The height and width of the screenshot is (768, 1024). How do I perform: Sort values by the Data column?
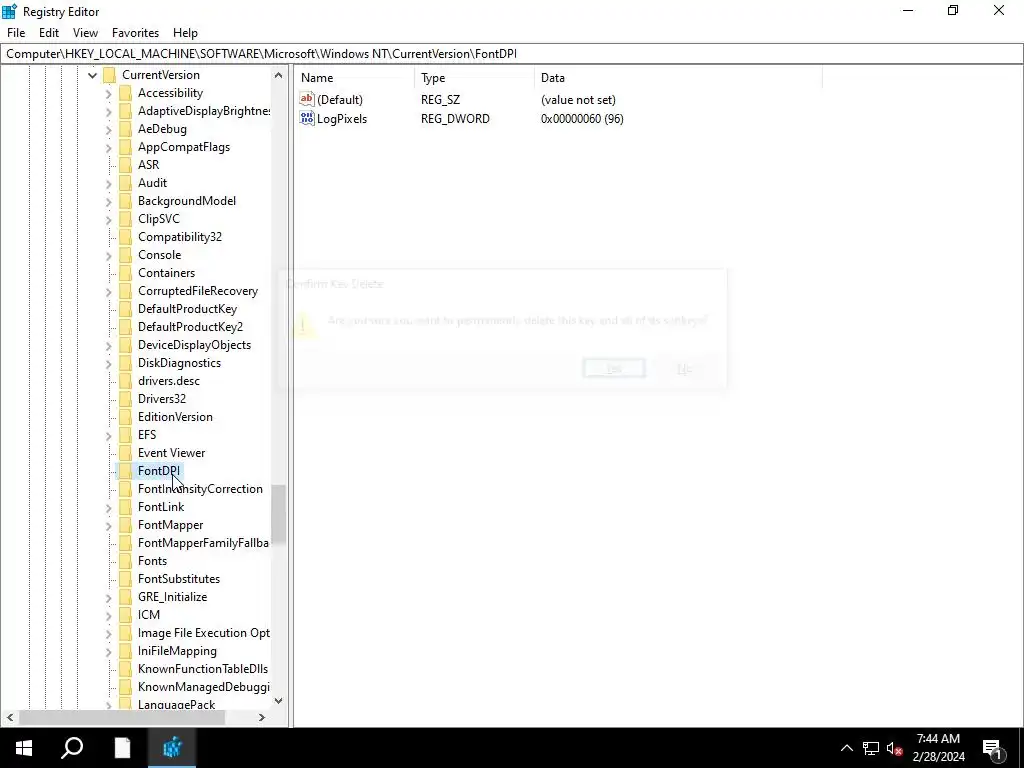[678, 78]
